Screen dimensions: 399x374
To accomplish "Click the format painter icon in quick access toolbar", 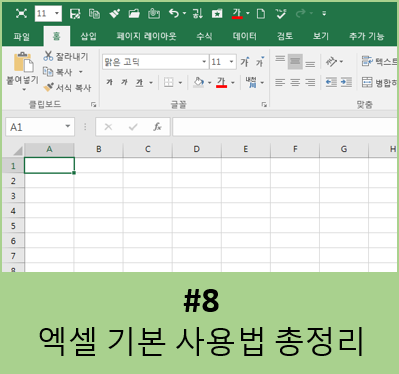I will 114,14.
